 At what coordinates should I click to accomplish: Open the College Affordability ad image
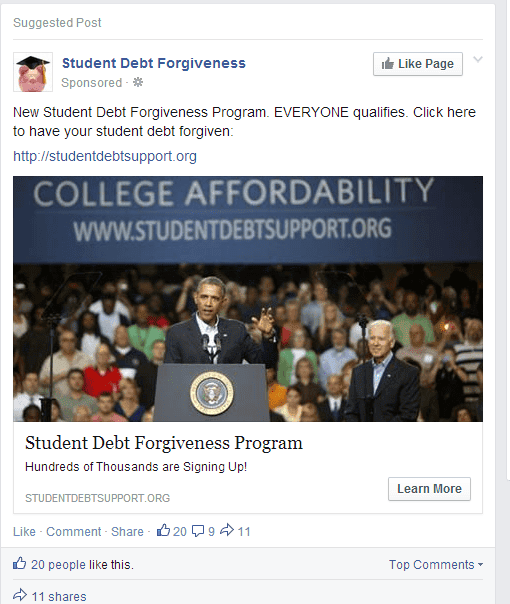248,299
